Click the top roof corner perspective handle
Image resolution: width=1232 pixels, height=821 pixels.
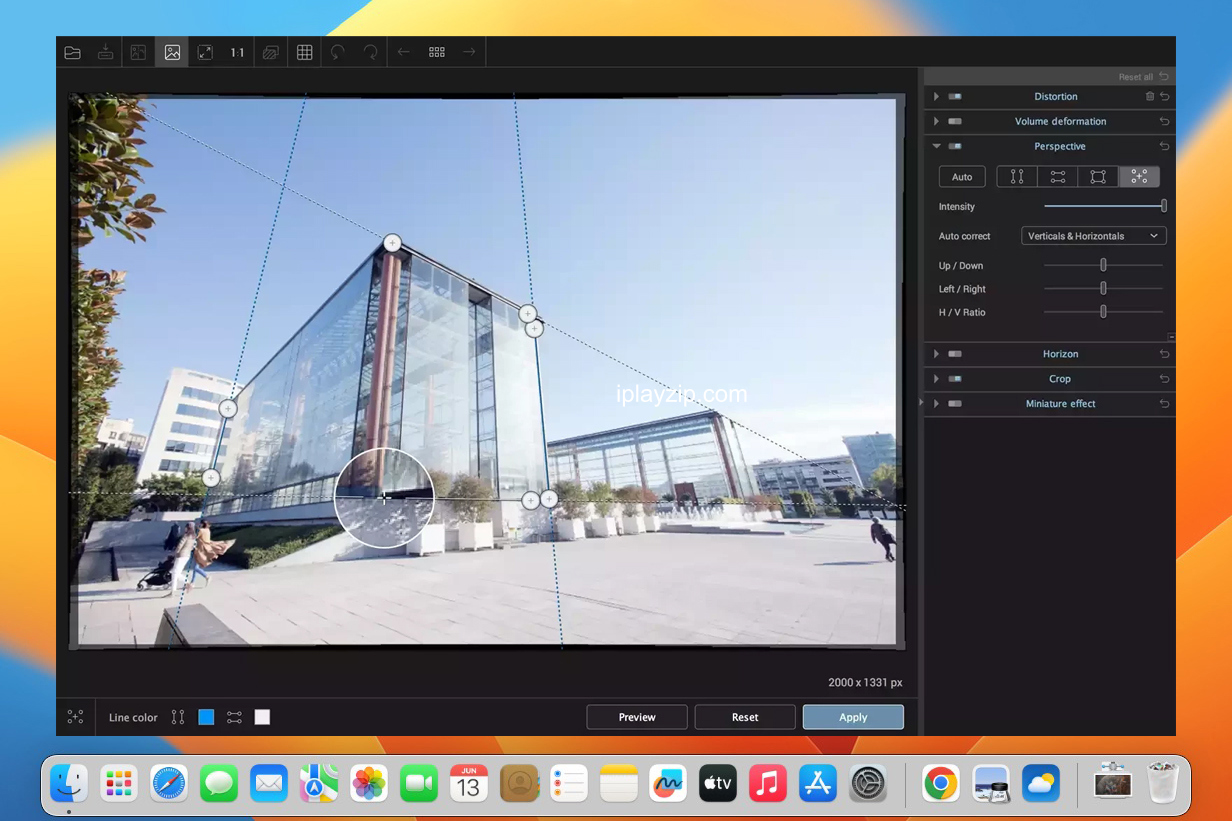click(392, 242)
